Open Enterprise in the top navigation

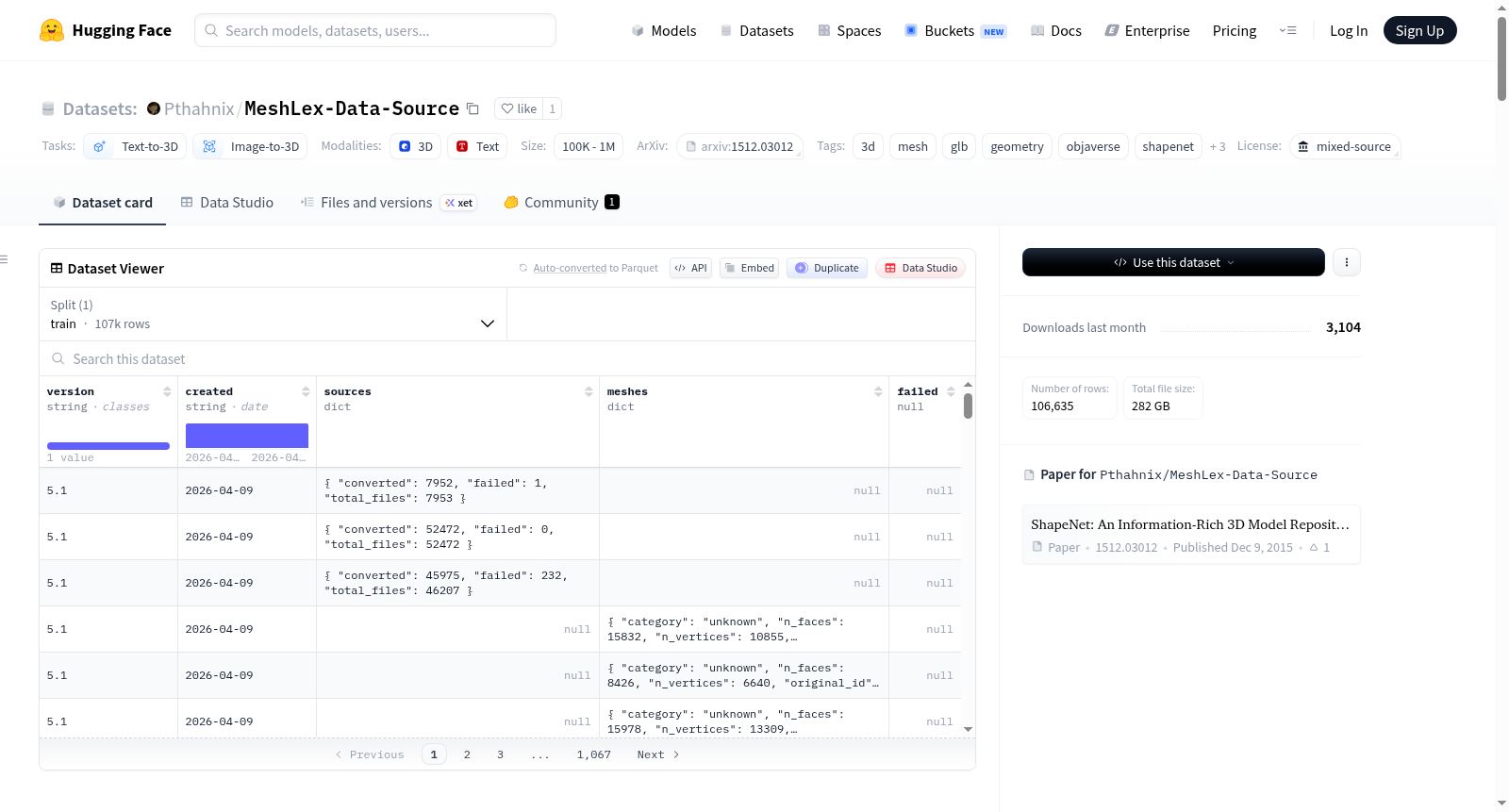point(1147,31)
